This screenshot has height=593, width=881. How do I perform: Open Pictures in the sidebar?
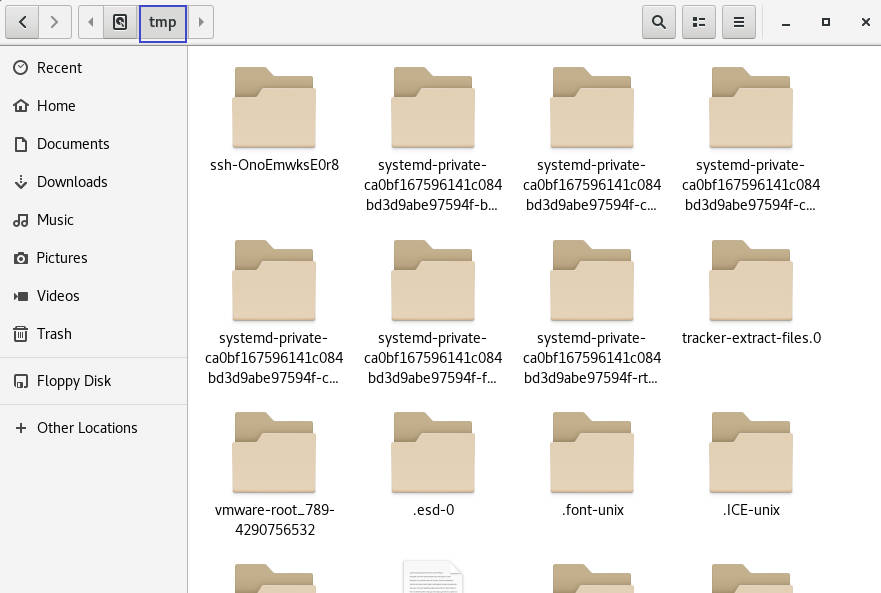click(x=94, y=258)
